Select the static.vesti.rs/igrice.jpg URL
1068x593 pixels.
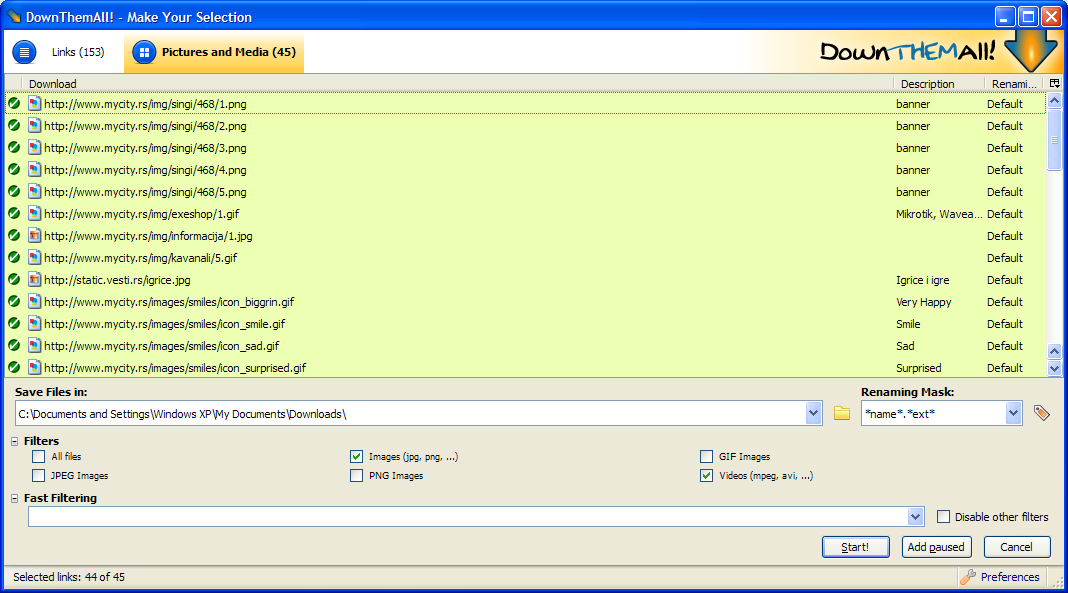click(x=117, y=280)
